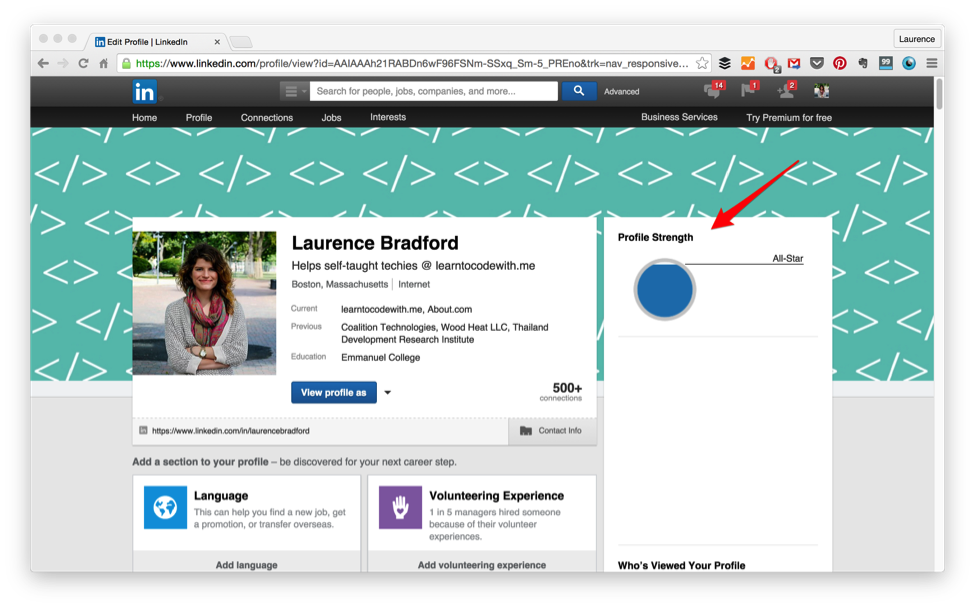The image size is (975, 609).
Task: Open the Pocket extension icon
Action: click(816, 62)
